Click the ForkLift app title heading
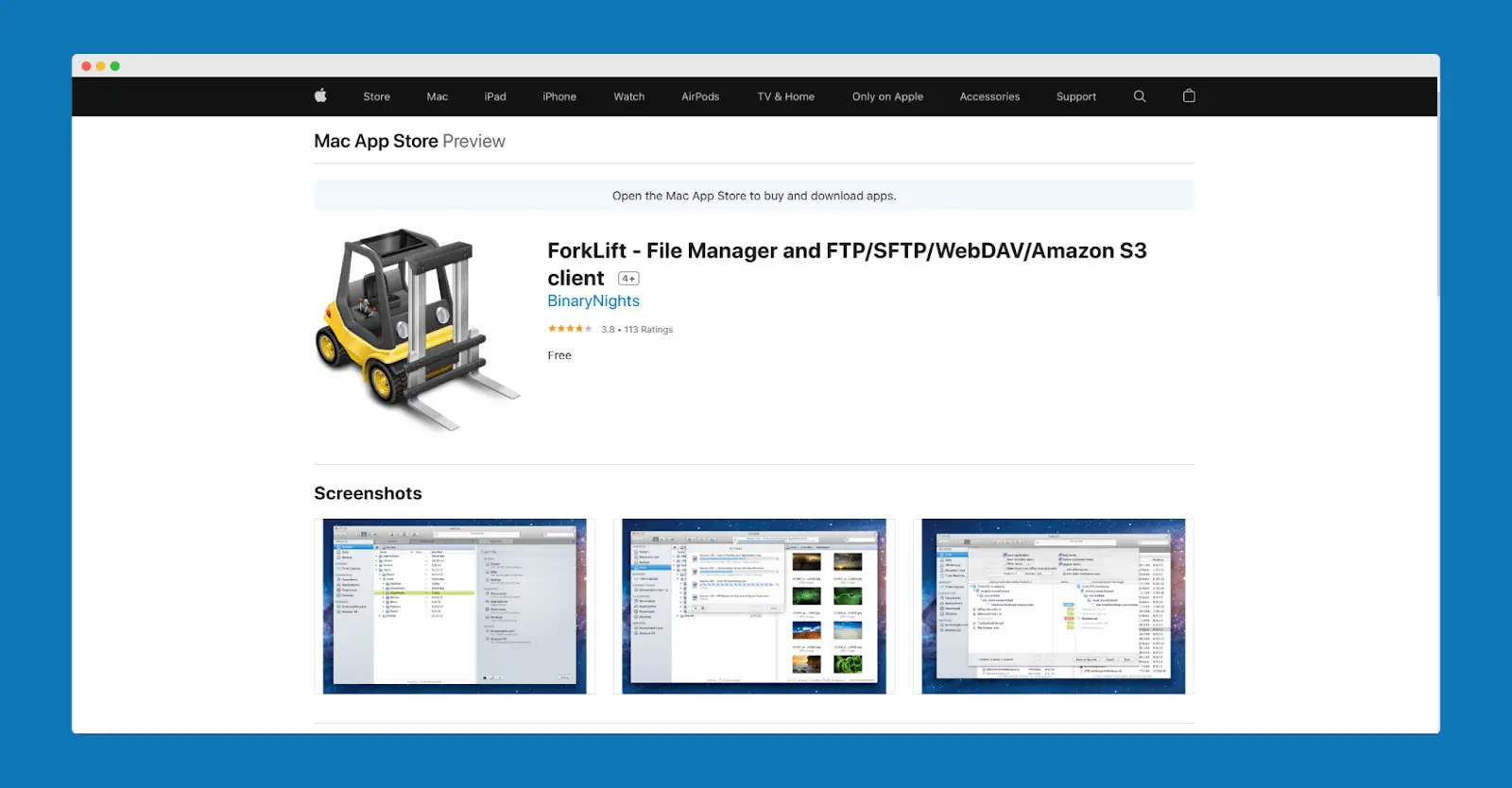The width and height of the screenshot is (1512, 788). [847, 264]
